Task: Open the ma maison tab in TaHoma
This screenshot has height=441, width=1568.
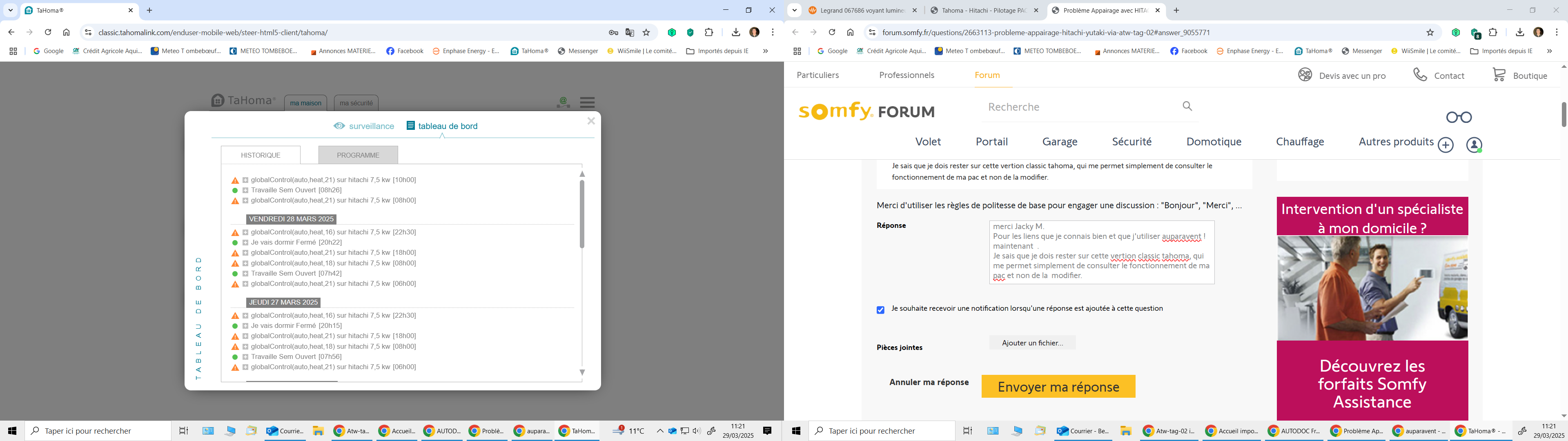Action: (305, 103)
